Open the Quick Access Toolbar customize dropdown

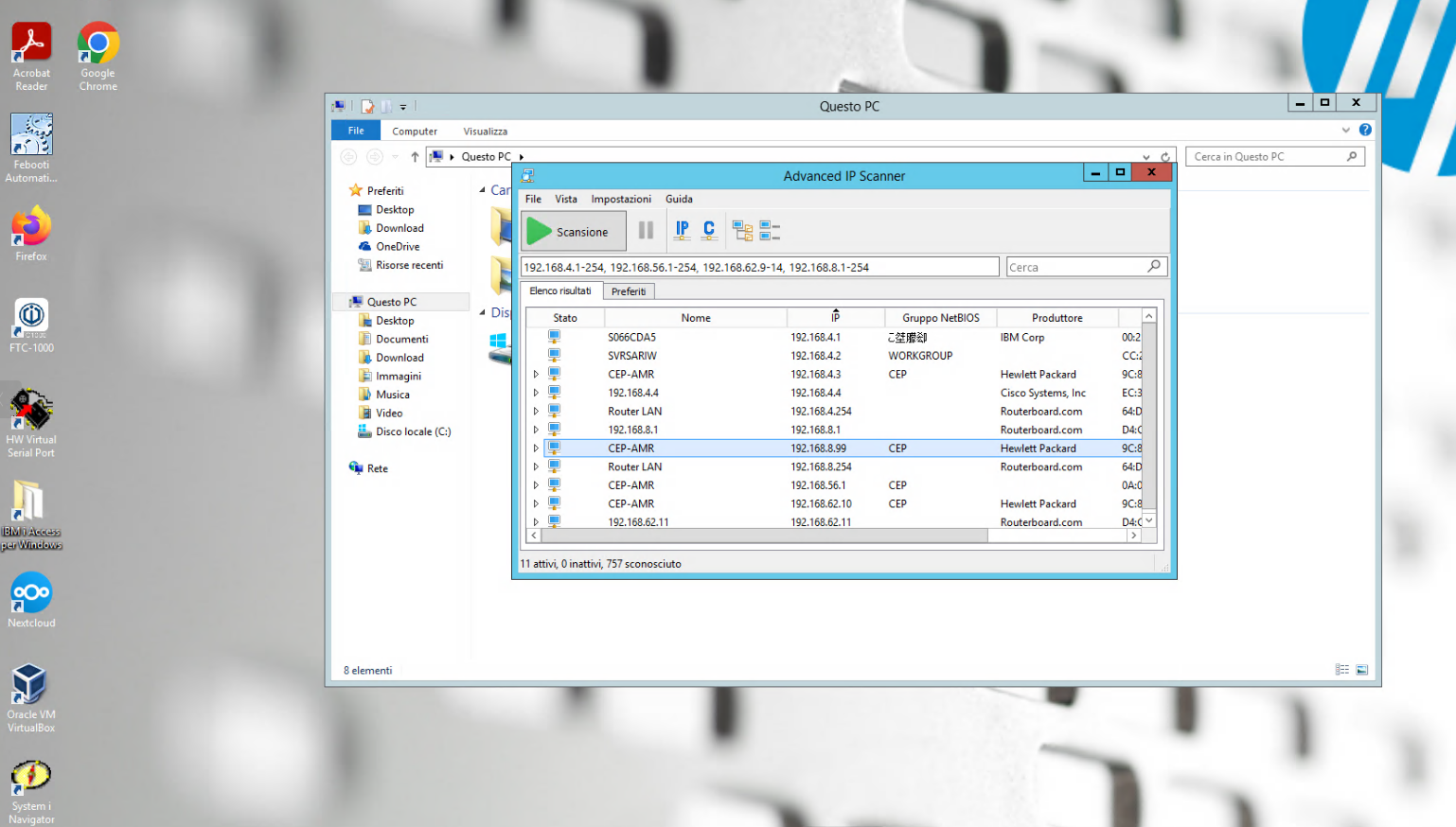tap(403, 107)
